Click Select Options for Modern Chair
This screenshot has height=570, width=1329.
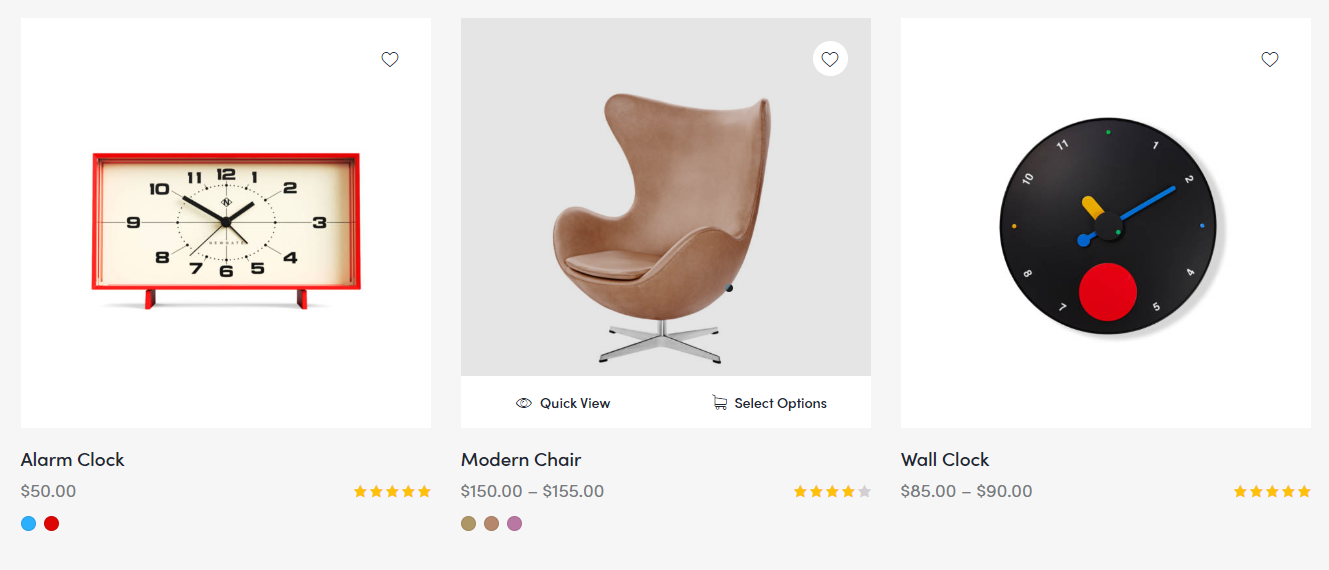coord(780,403)
